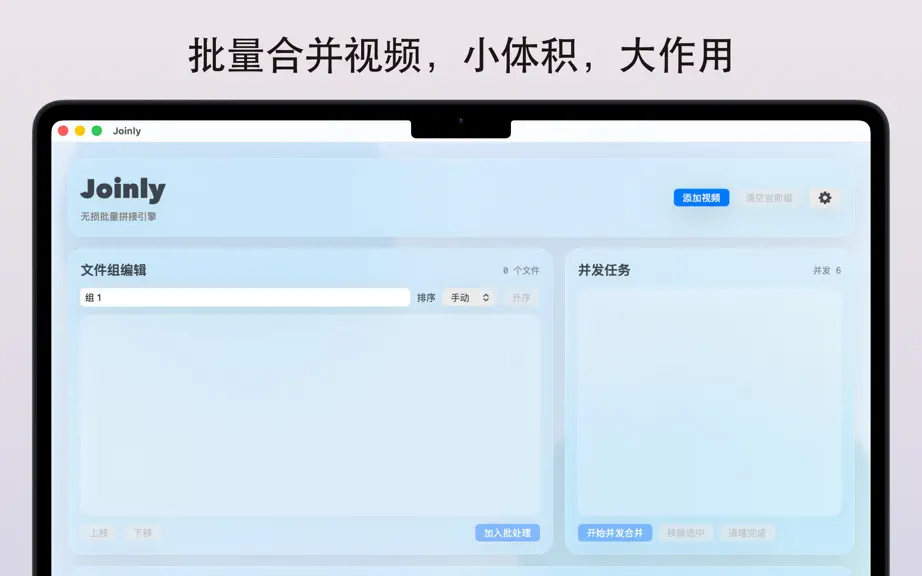
Task: Click the 上移 move up button
Action: tap(99, 533)
